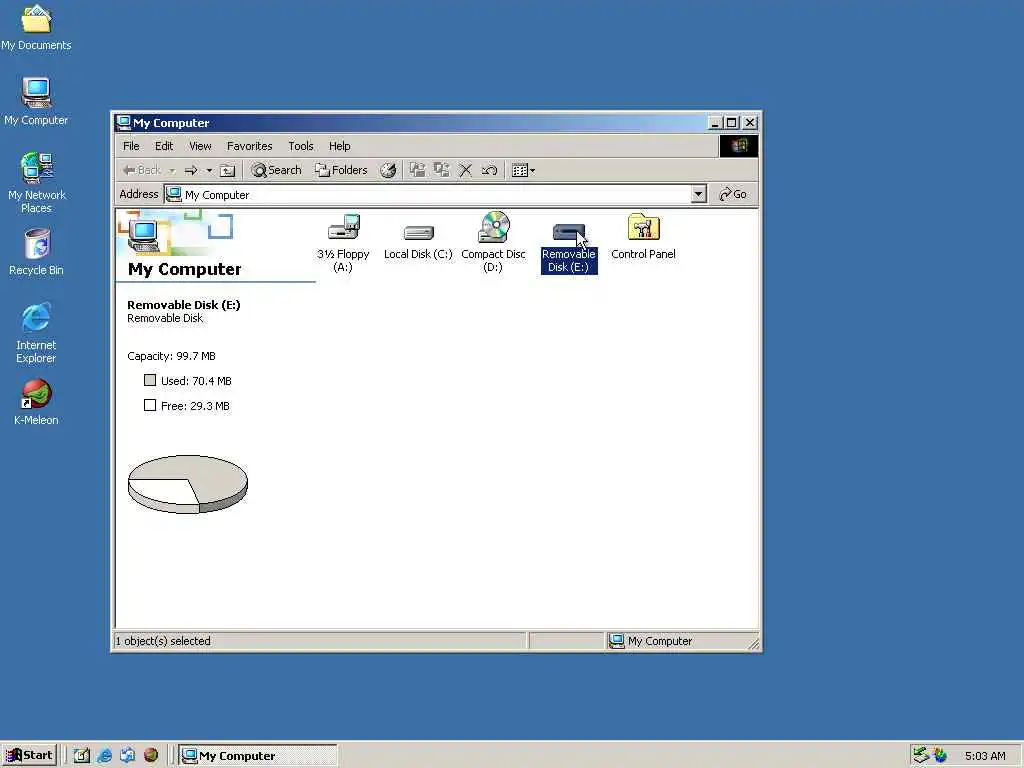The height and width of the screenshot is (768, 1024).
Task: Open the Edit menu
Action: pyautogui.click(x=164, y=146)
